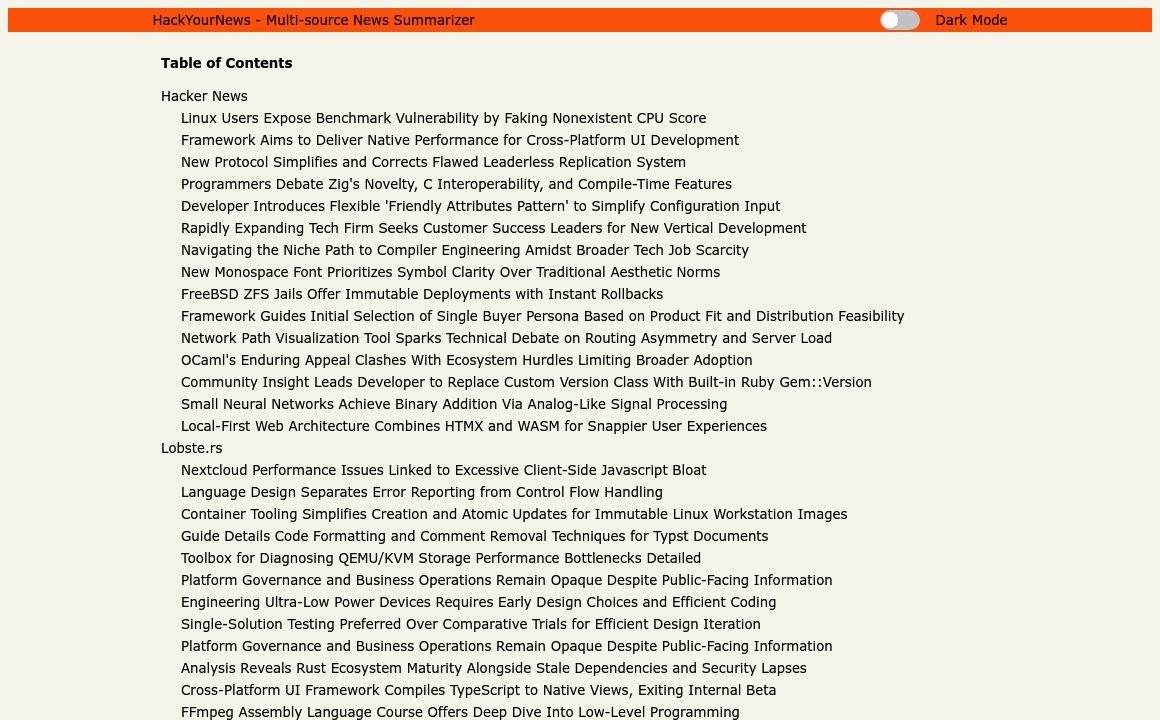Open the FreeBSD ZFS Jails article
The width and height of the screenshot is (1160, 720).
pos(421,294)
